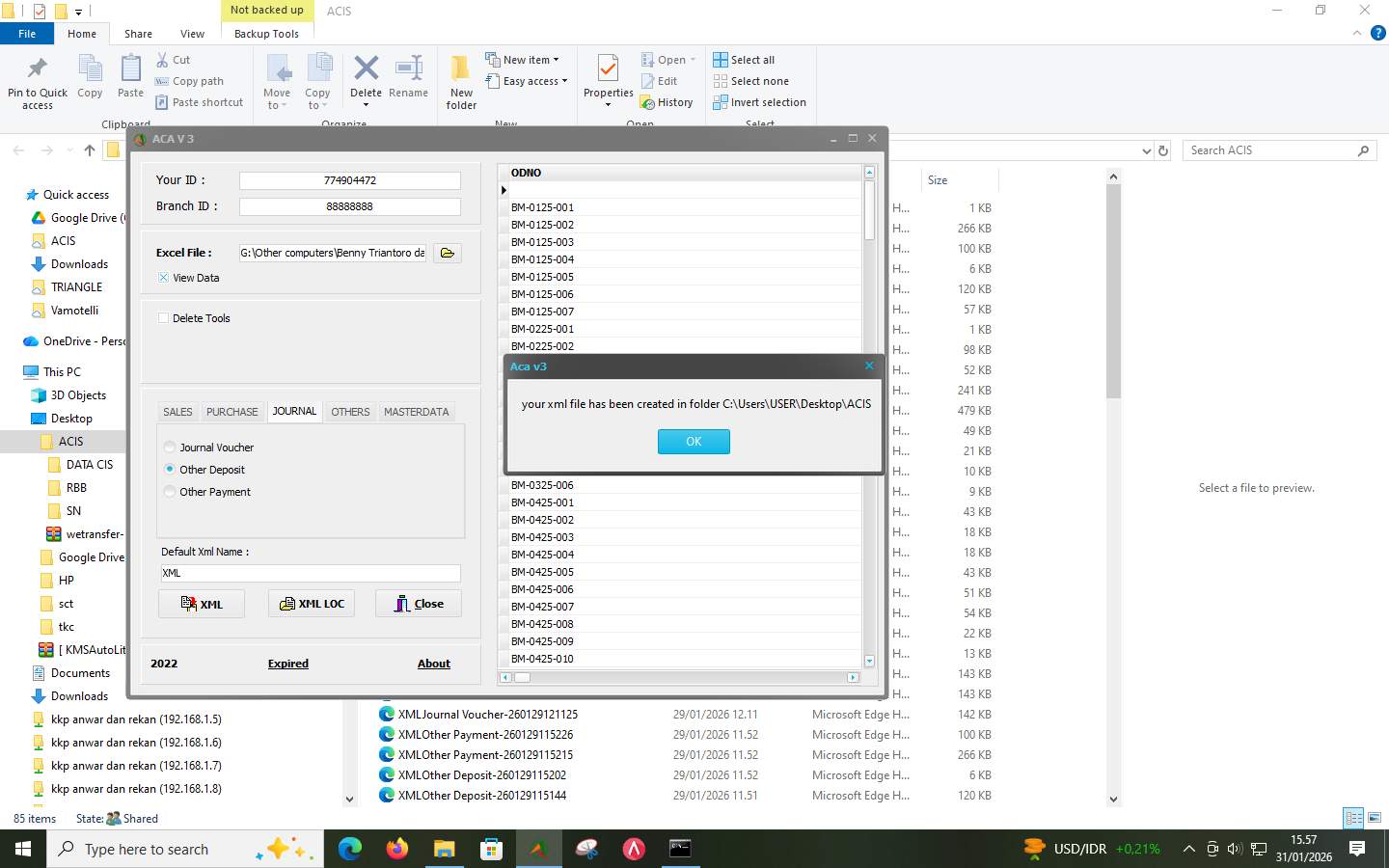1389x868 pixels.
Task: Expand the New item dropdown
Action: (x=558, y=59)
